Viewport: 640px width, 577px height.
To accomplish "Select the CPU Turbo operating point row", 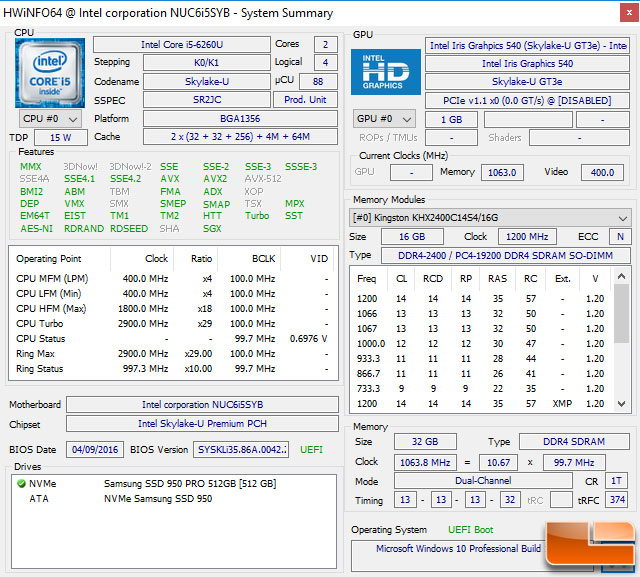I will 173,324.
